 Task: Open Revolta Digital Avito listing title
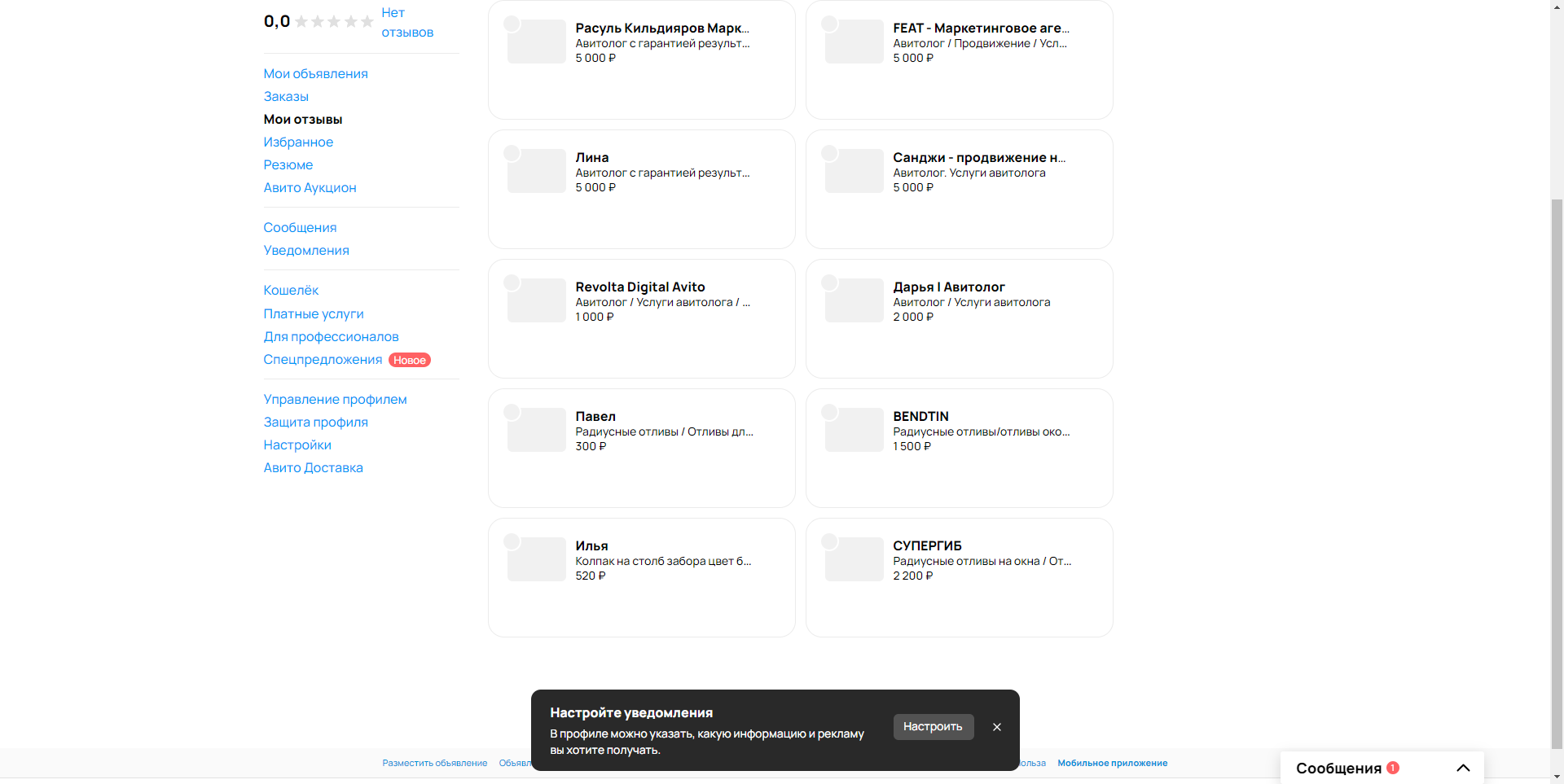pos(640,287)
